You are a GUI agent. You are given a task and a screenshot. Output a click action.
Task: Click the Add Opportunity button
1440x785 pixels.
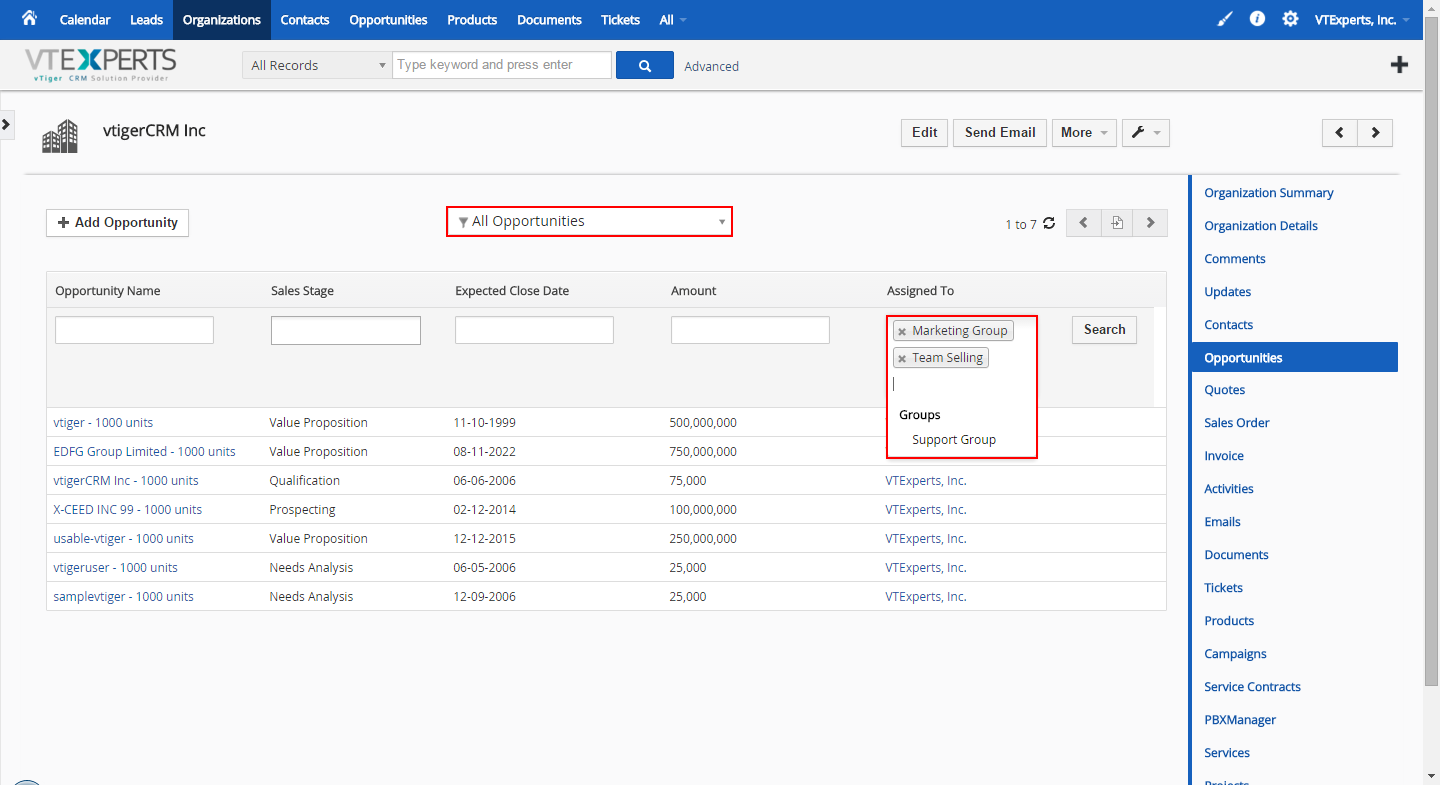tap(117, 223)
